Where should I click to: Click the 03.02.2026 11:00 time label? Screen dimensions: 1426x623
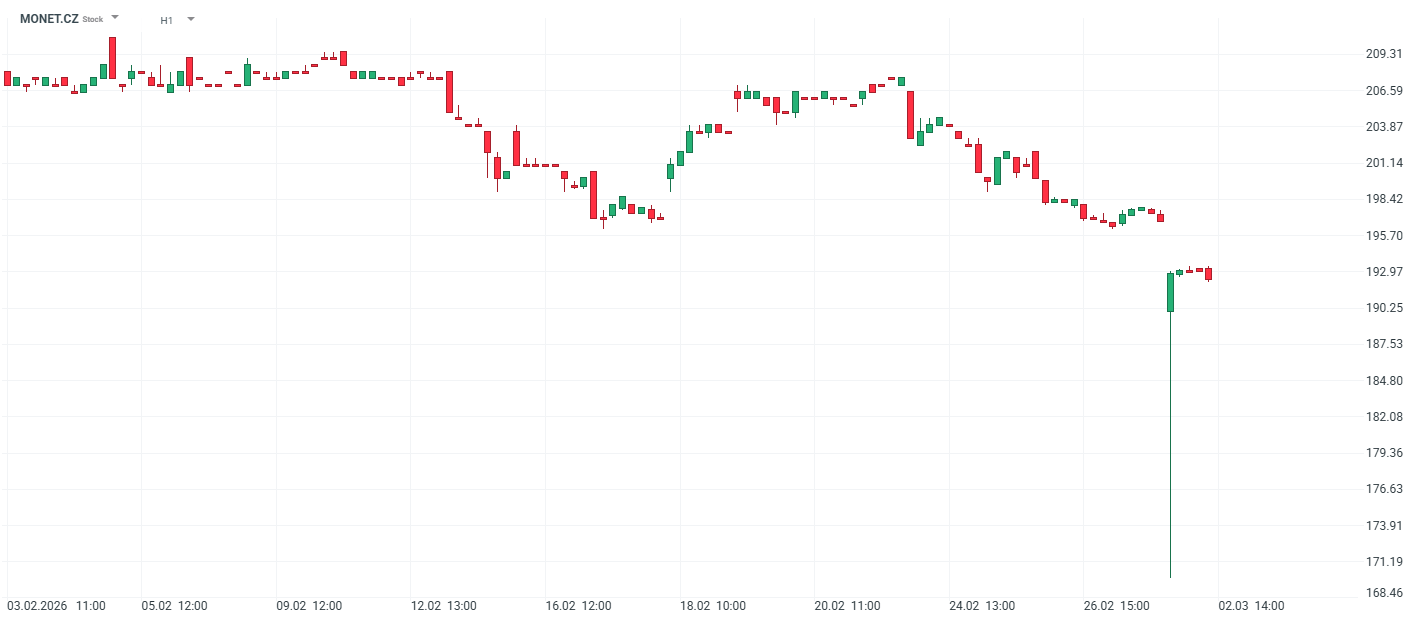click(56, 606)
